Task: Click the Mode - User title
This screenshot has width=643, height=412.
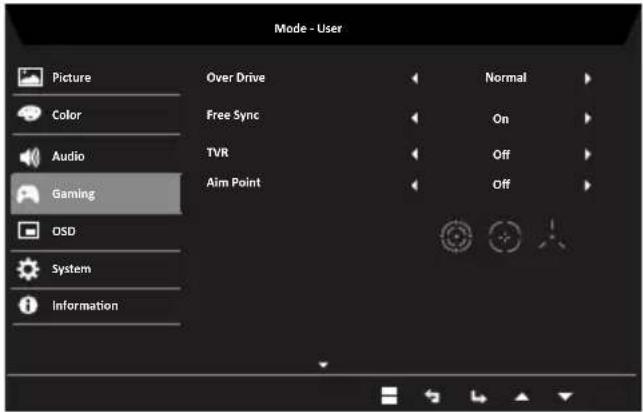Action: (308, 28)
